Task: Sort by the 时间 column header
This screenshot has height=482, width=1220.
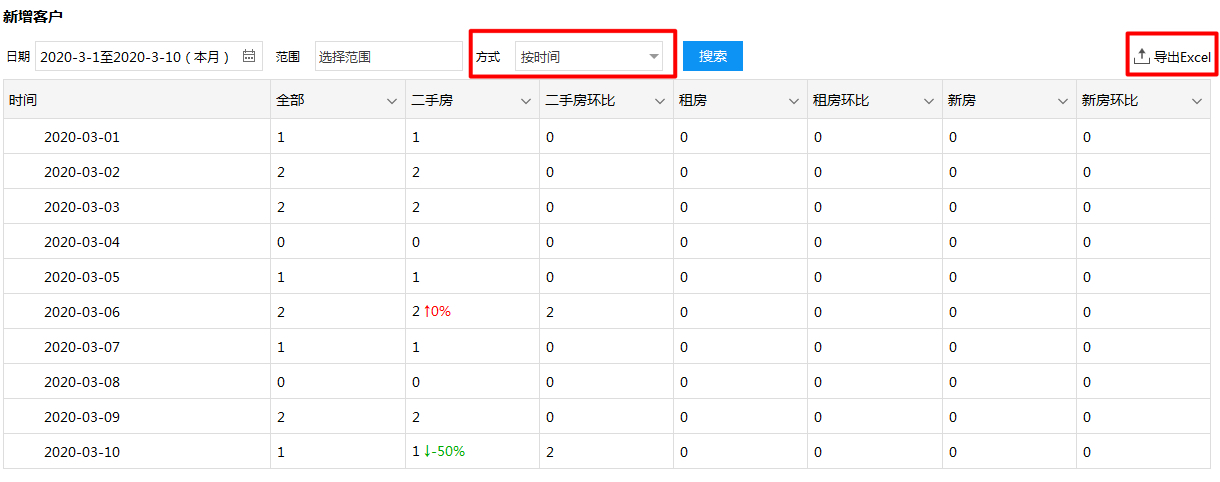Action: click(24, 101)
